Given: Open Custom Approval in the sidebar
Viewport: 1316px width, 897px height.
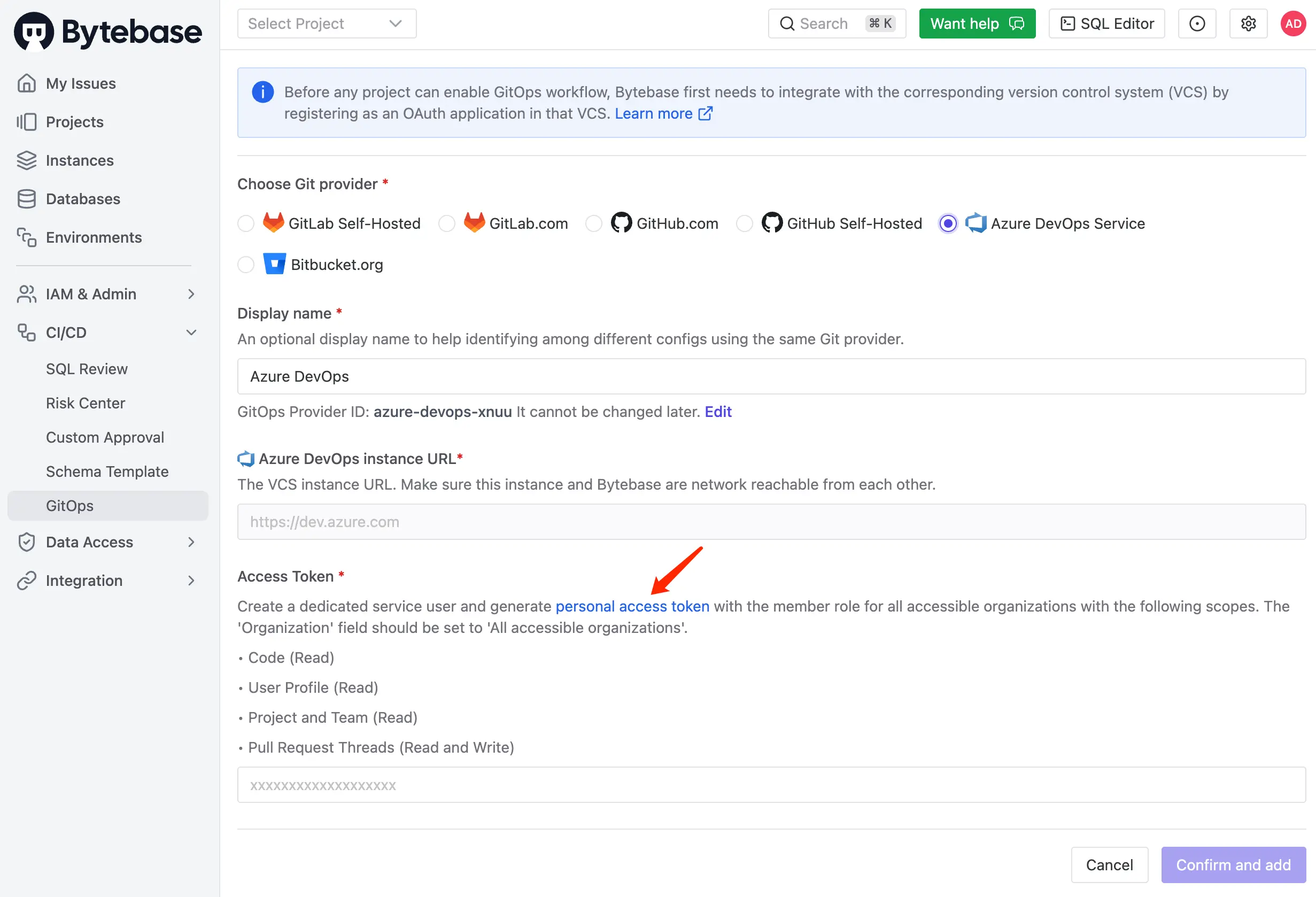Looking at the screenshot, I should click(x=105, y=437).
